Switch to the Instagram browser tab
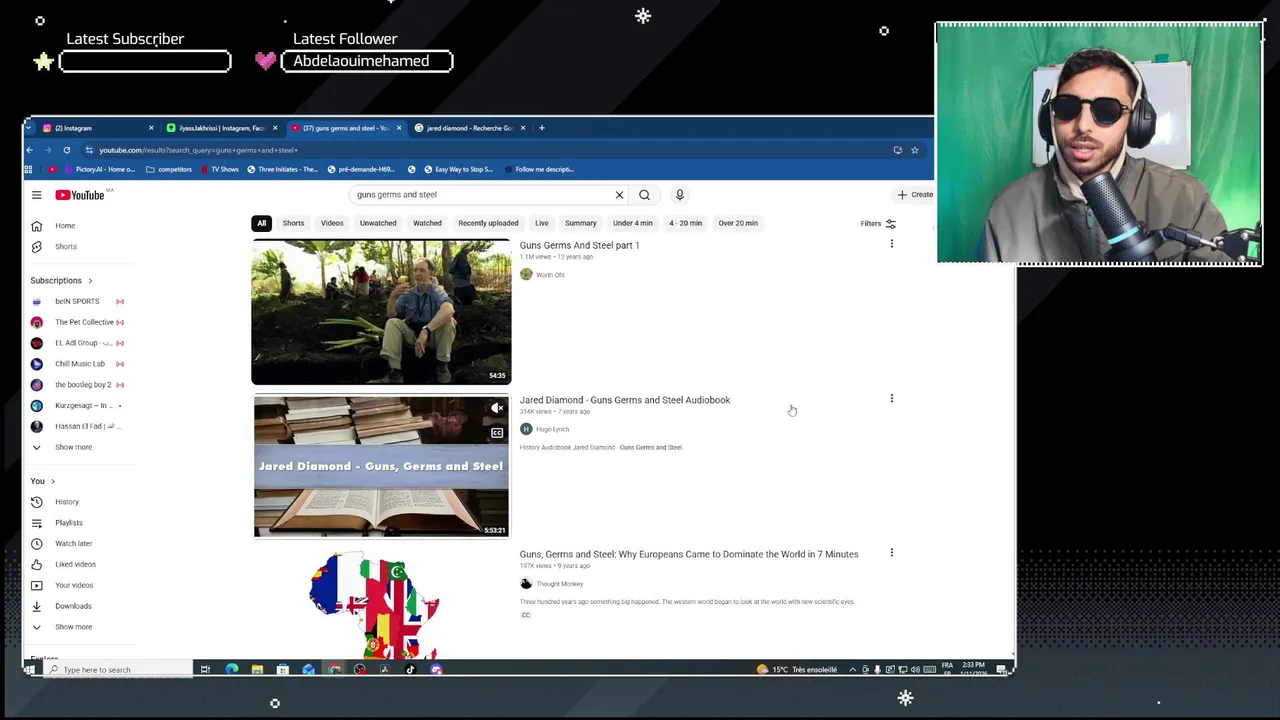 point(95,128)
